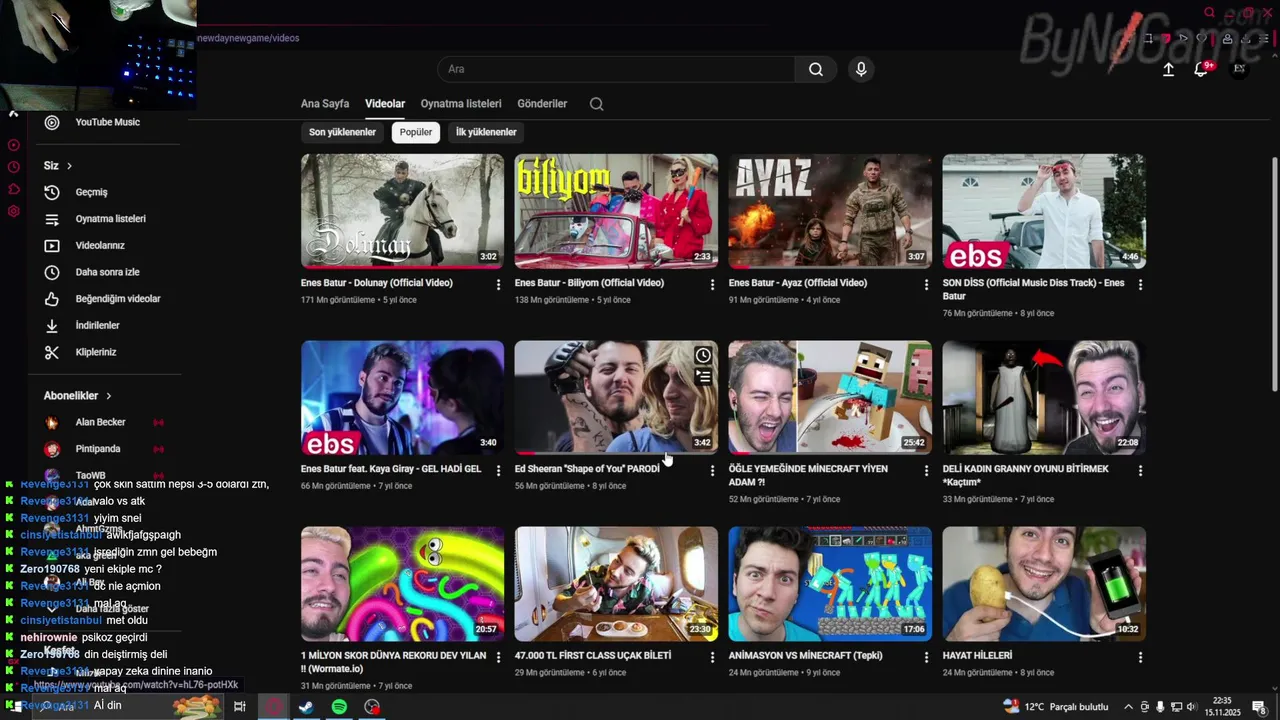The height and width of the screenshot is (720, 1280).
Task: Open options menu for Ayaz video
Action: coord(926,285)
